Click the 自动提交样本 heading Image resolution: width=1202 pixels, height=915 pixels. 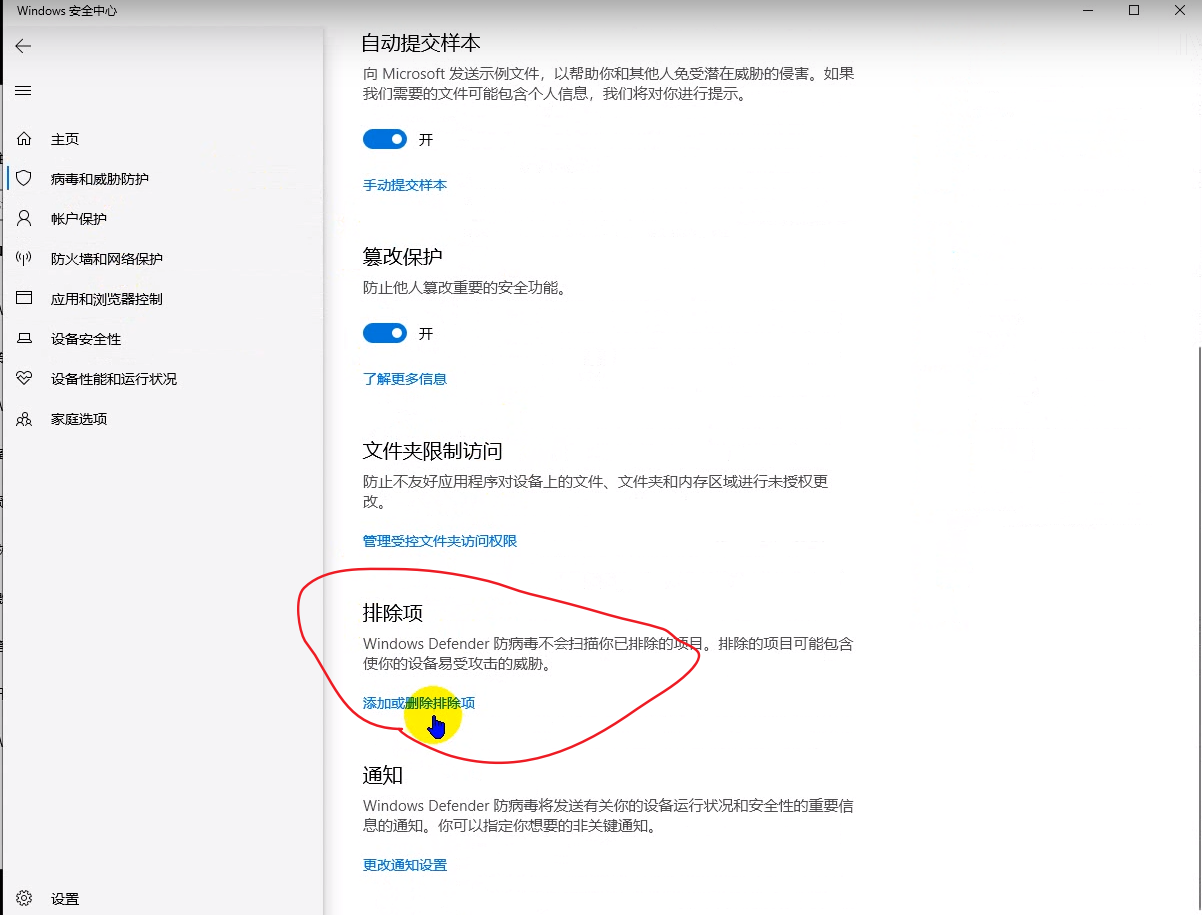421,43
